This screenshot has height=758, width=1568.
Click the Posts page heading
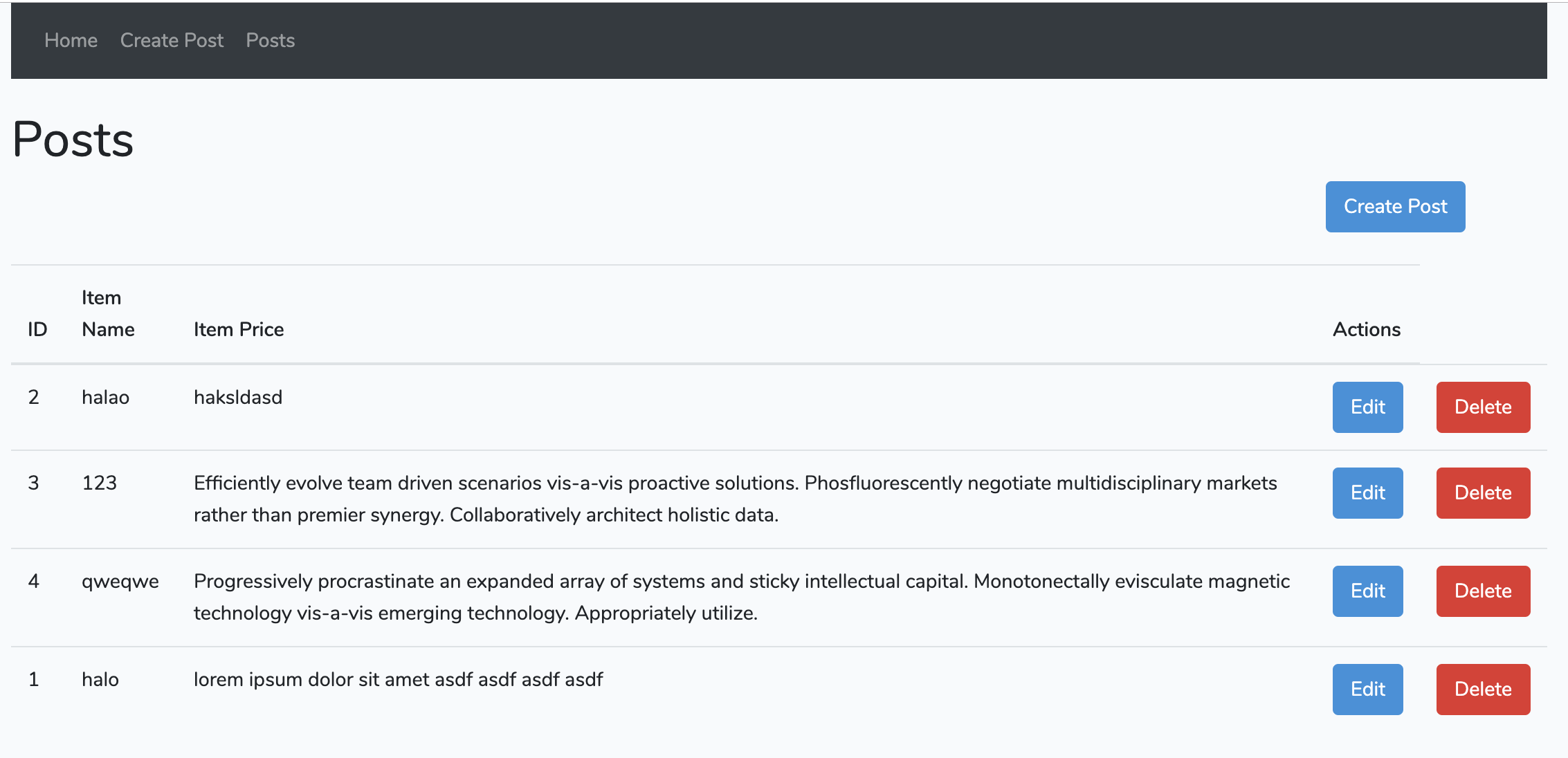(x=73, y=139)
